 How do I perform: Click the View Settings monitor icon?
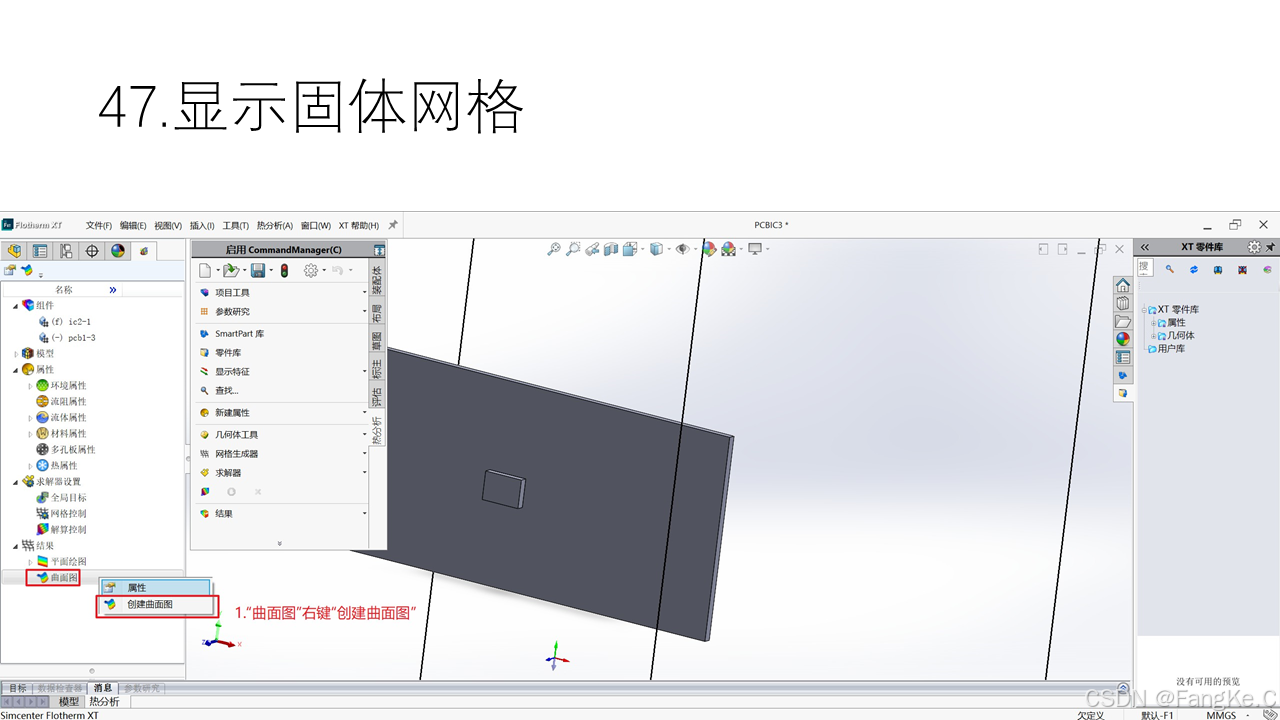coord(755,249)
